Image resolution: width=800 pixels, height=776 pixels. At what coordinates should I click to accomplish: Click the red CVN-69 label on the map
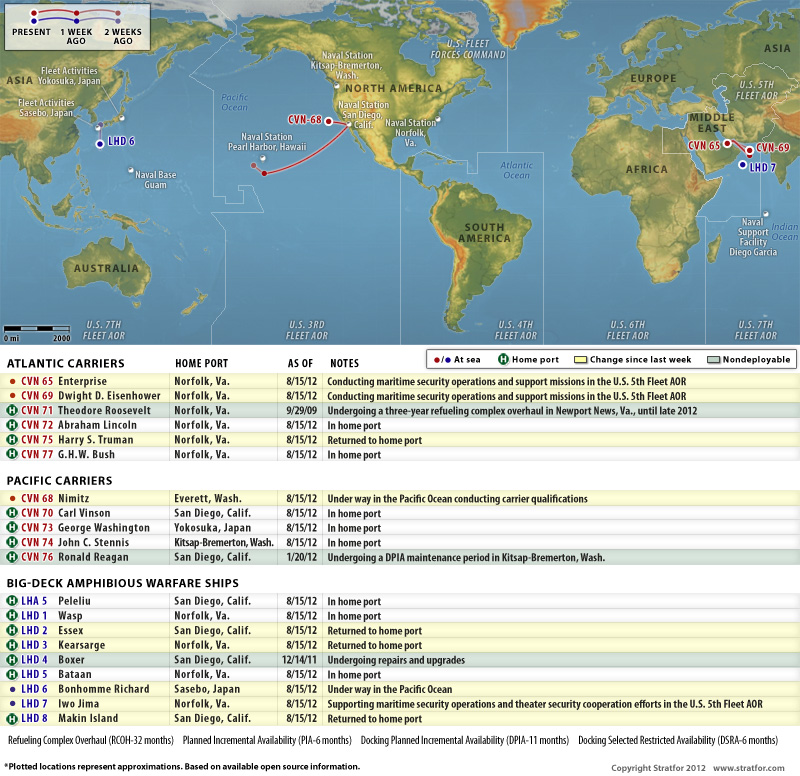[772, 148]
